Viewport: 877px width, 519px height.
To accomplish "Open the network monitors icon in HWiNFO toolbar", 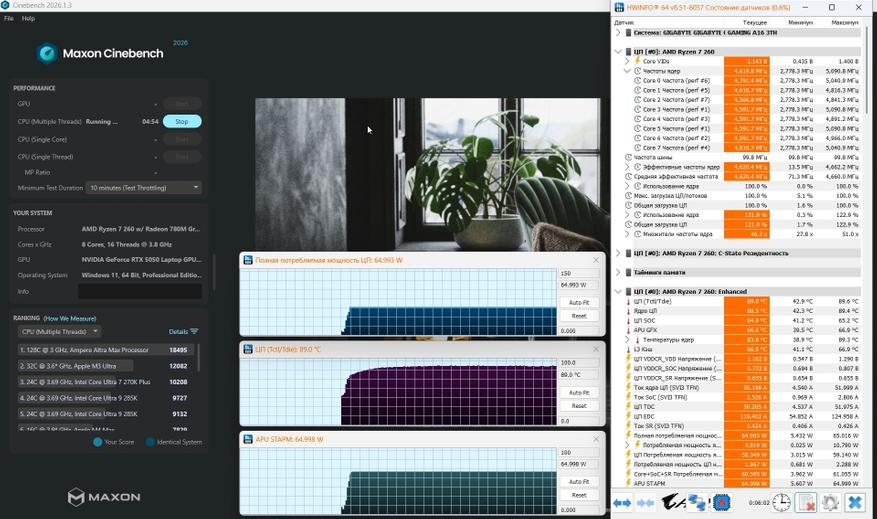I will pos(697,502).
